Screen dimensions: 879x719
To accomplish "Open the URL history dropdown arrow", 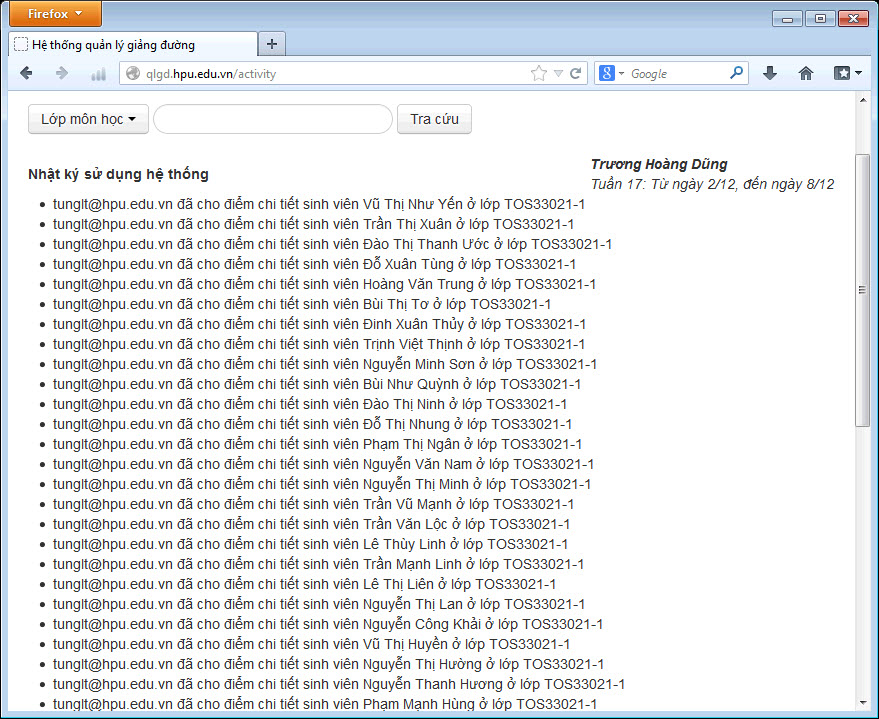I will [558, 73].
